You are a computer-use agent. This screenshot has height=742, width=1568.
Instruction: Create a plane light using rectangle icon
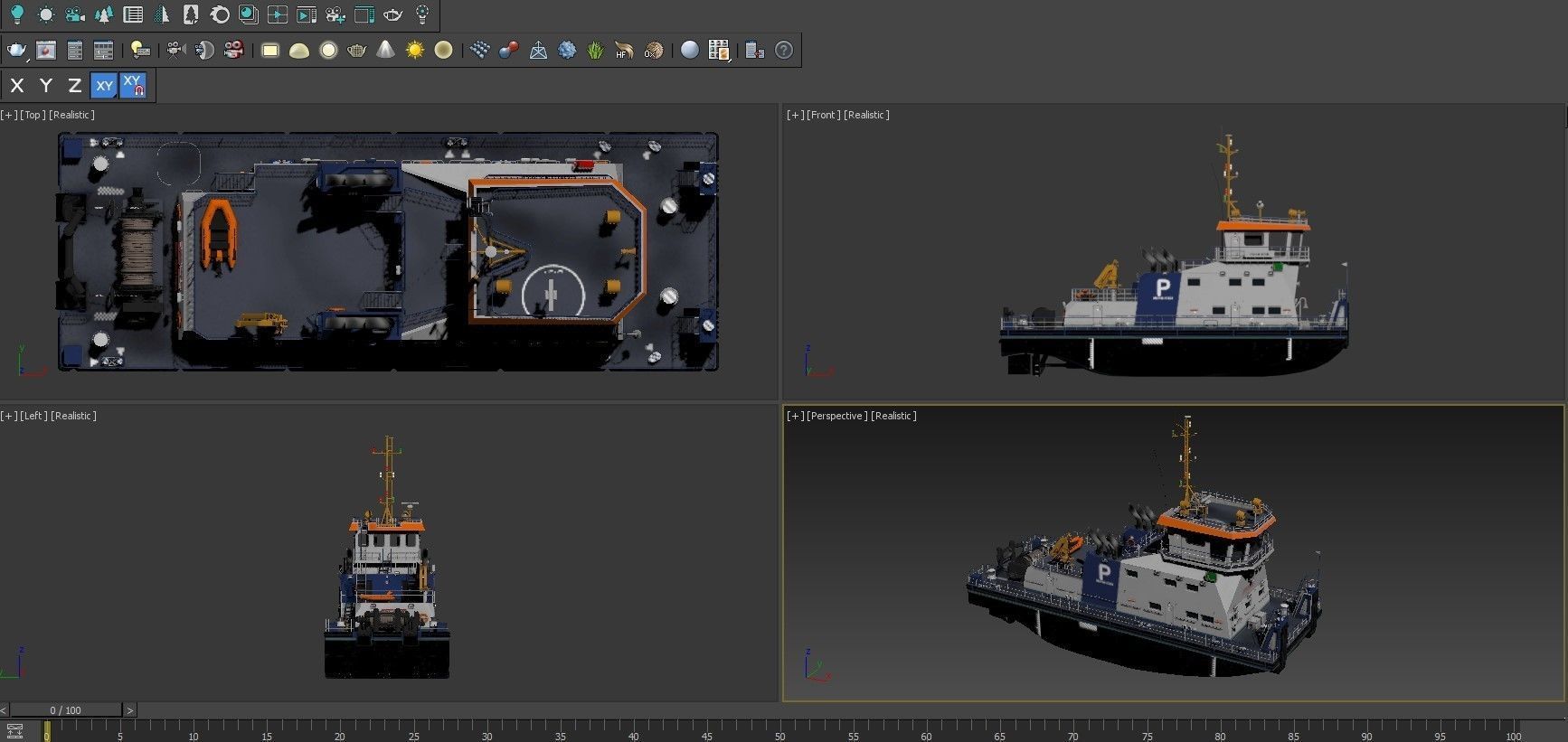point(270,51)
